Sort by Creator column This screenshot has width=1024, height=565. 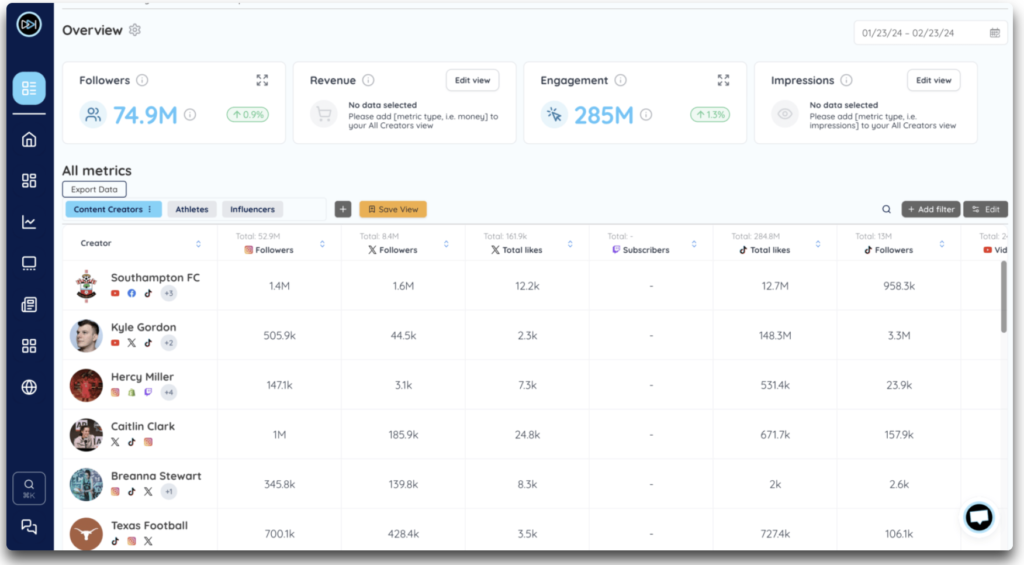click(x=198, y=244)
